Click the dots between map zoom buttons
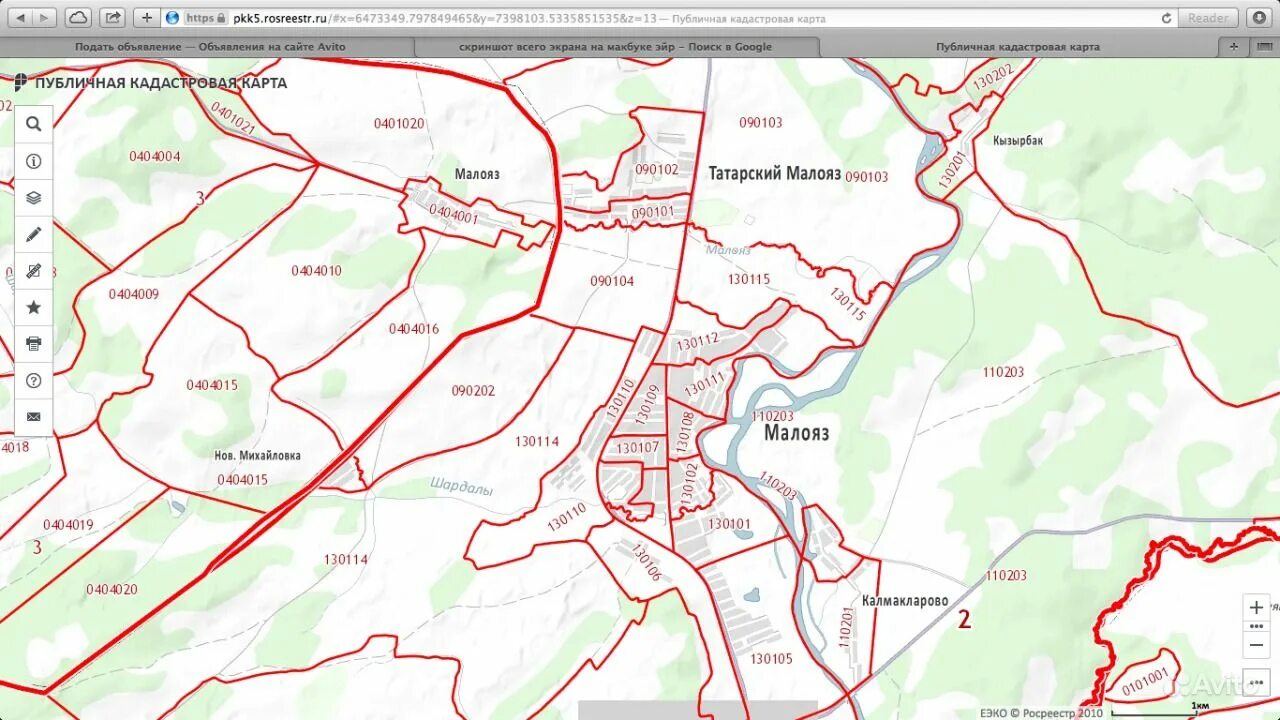The height and width of the screenshot is (720, 1280). tap(1256, 626)
